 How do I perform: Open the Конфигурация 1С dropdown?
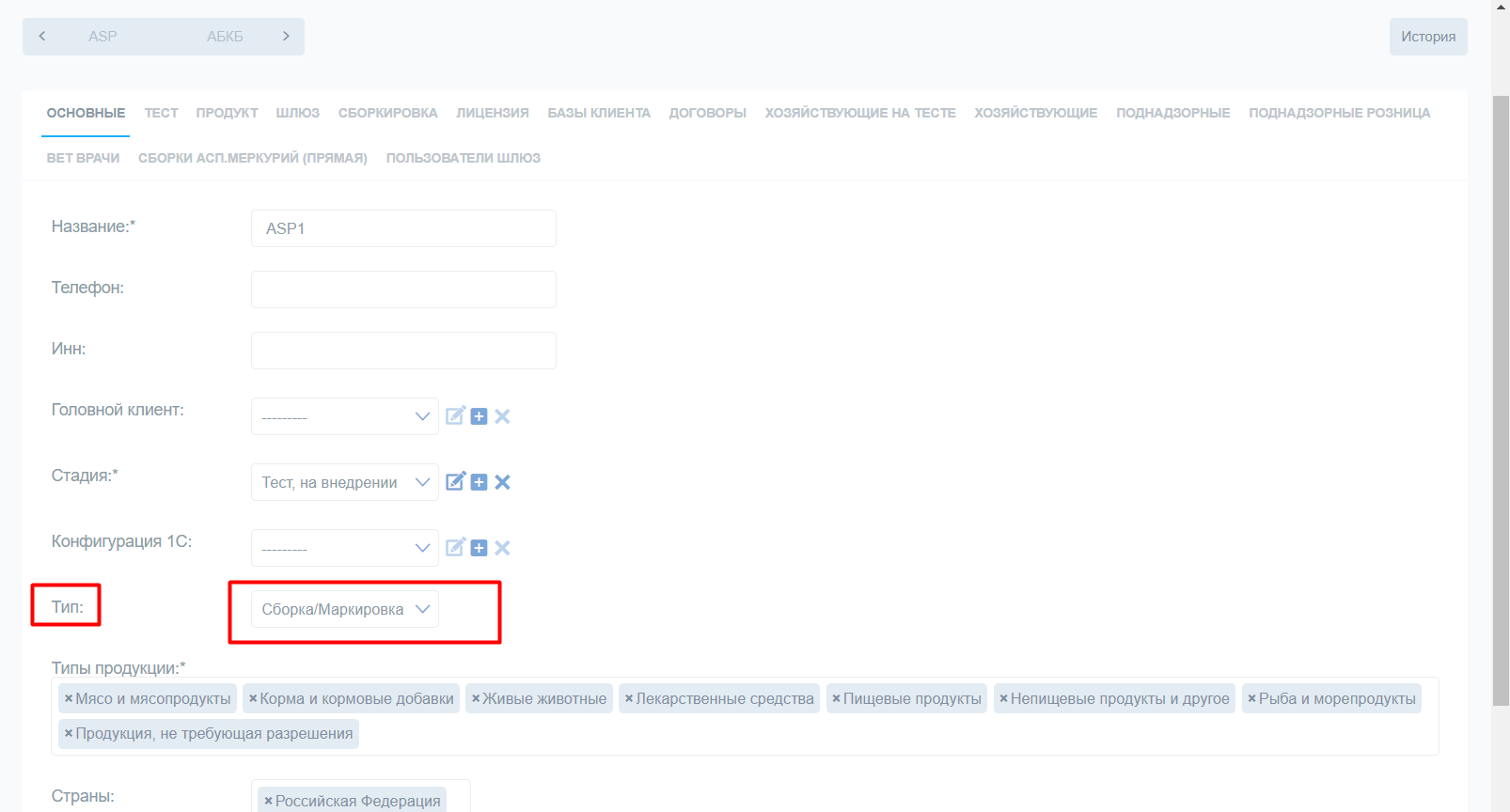pyautogui.click(x=344, y=548)
